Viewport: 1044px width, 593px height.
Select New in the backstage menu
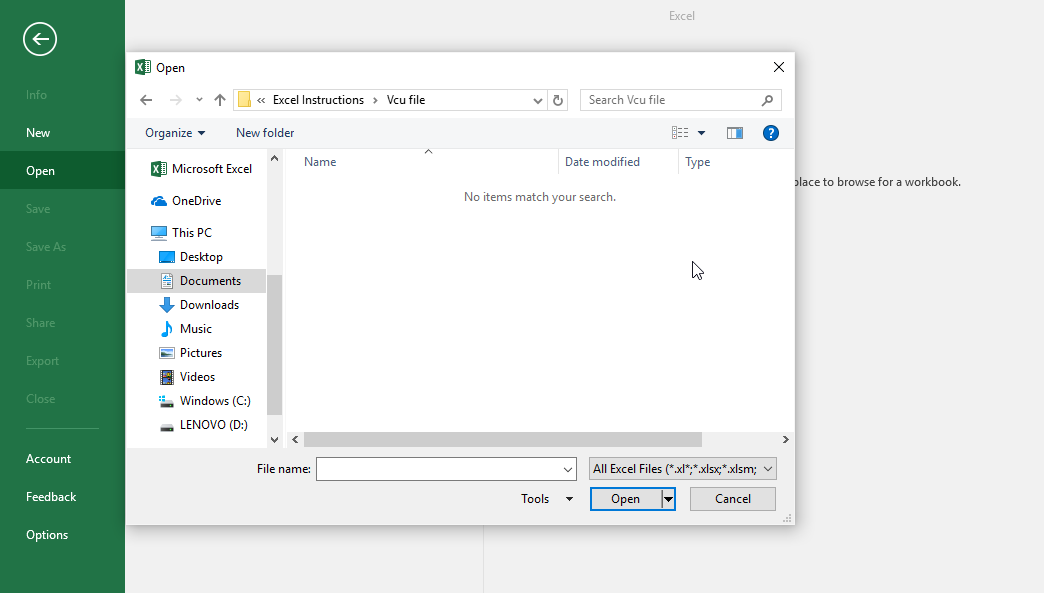[38, 133]
